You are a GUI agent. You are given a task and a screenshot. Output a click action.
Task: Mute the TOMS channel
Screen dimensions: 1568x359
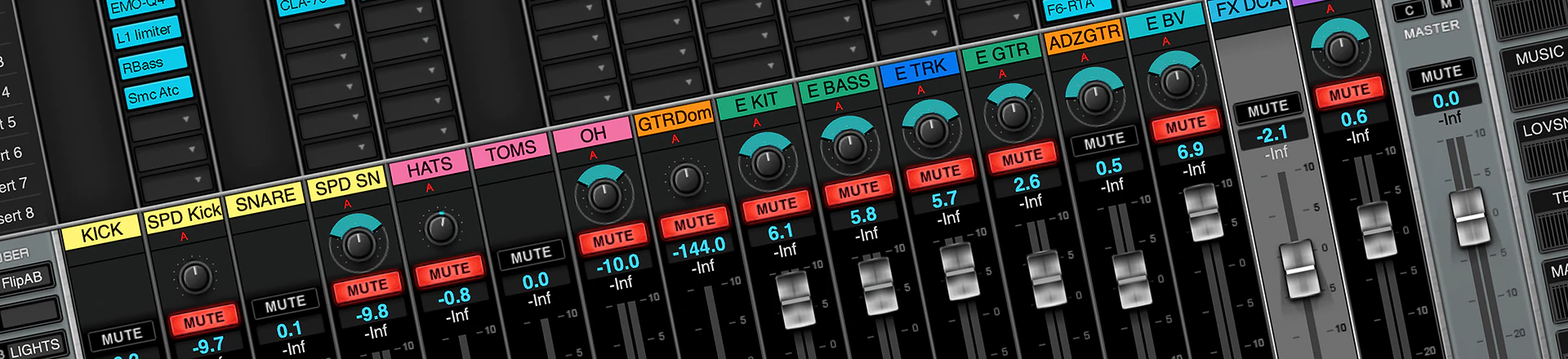click(x=531, y=256)
